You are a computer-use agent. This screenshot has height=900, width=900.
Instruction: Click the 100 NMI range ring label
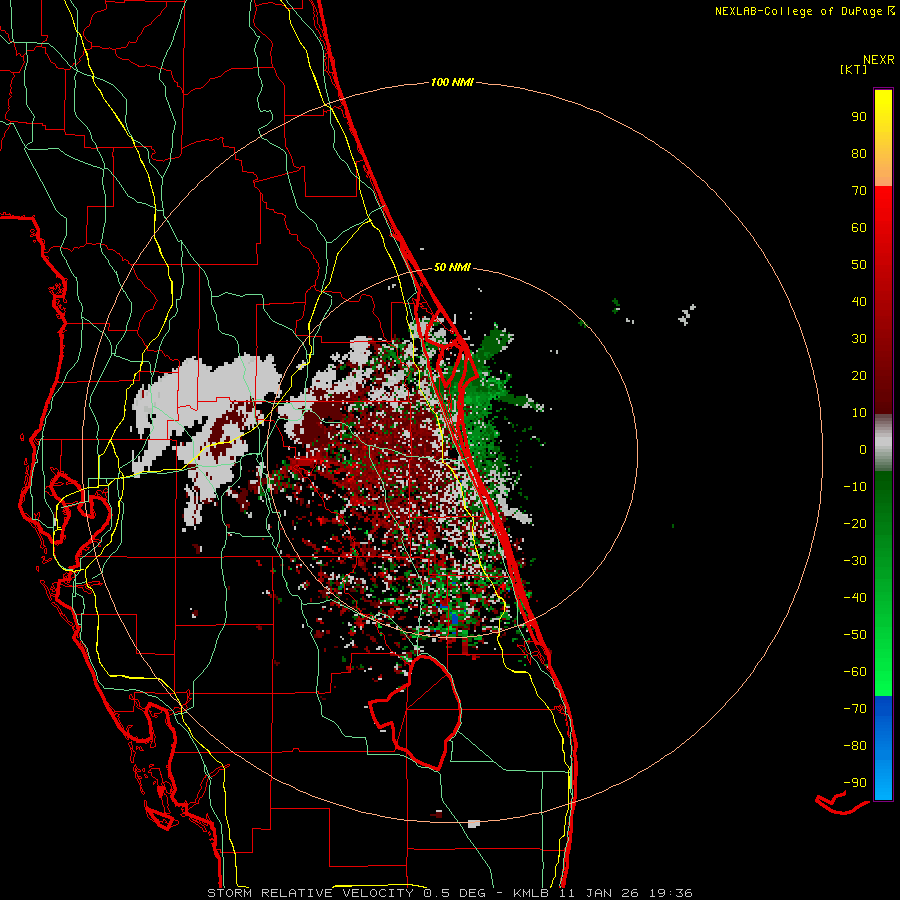click(452, 82)
